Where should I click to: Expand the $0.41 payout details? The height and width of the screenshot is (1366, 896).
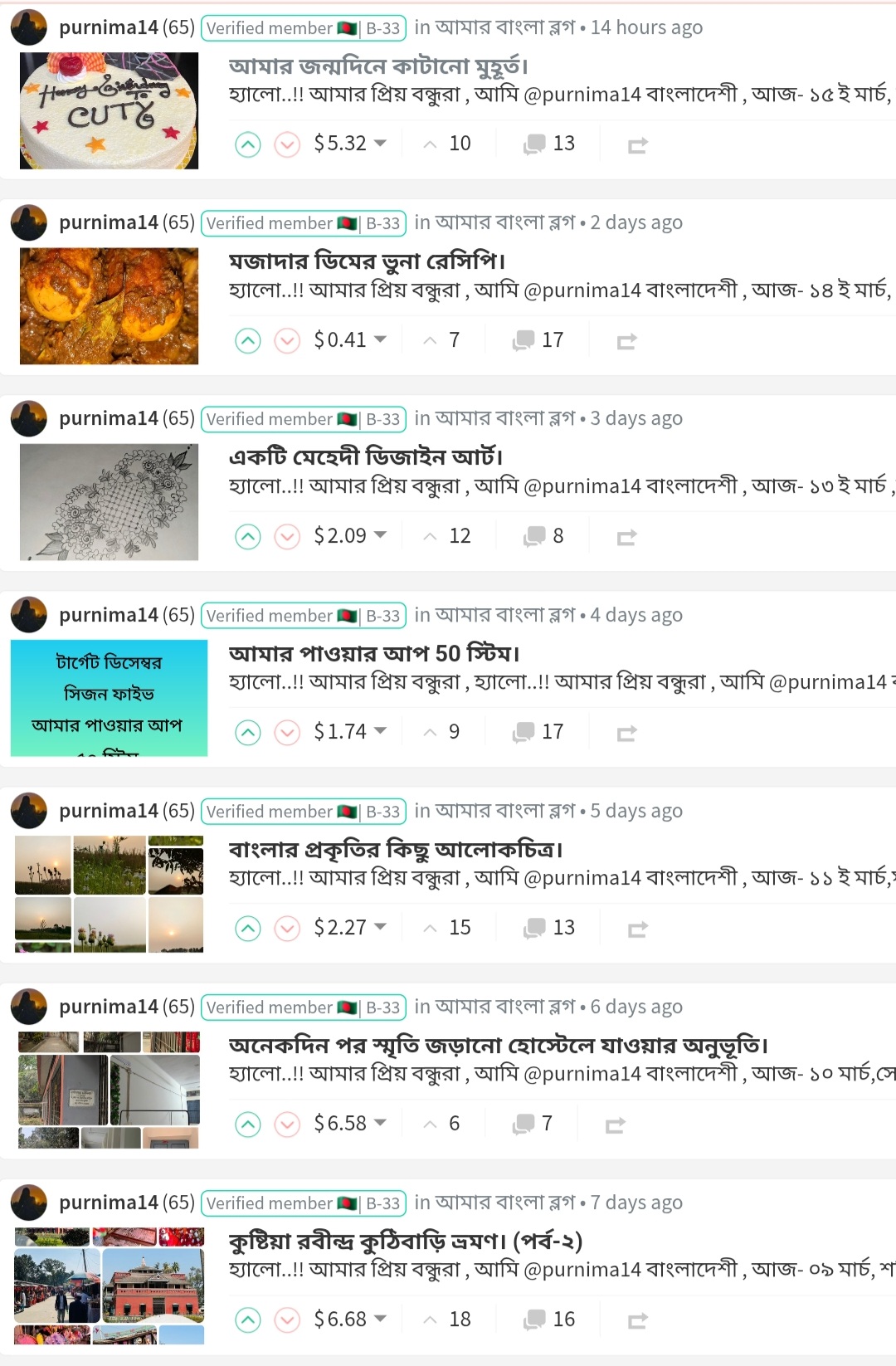click(x=350, y=339)
